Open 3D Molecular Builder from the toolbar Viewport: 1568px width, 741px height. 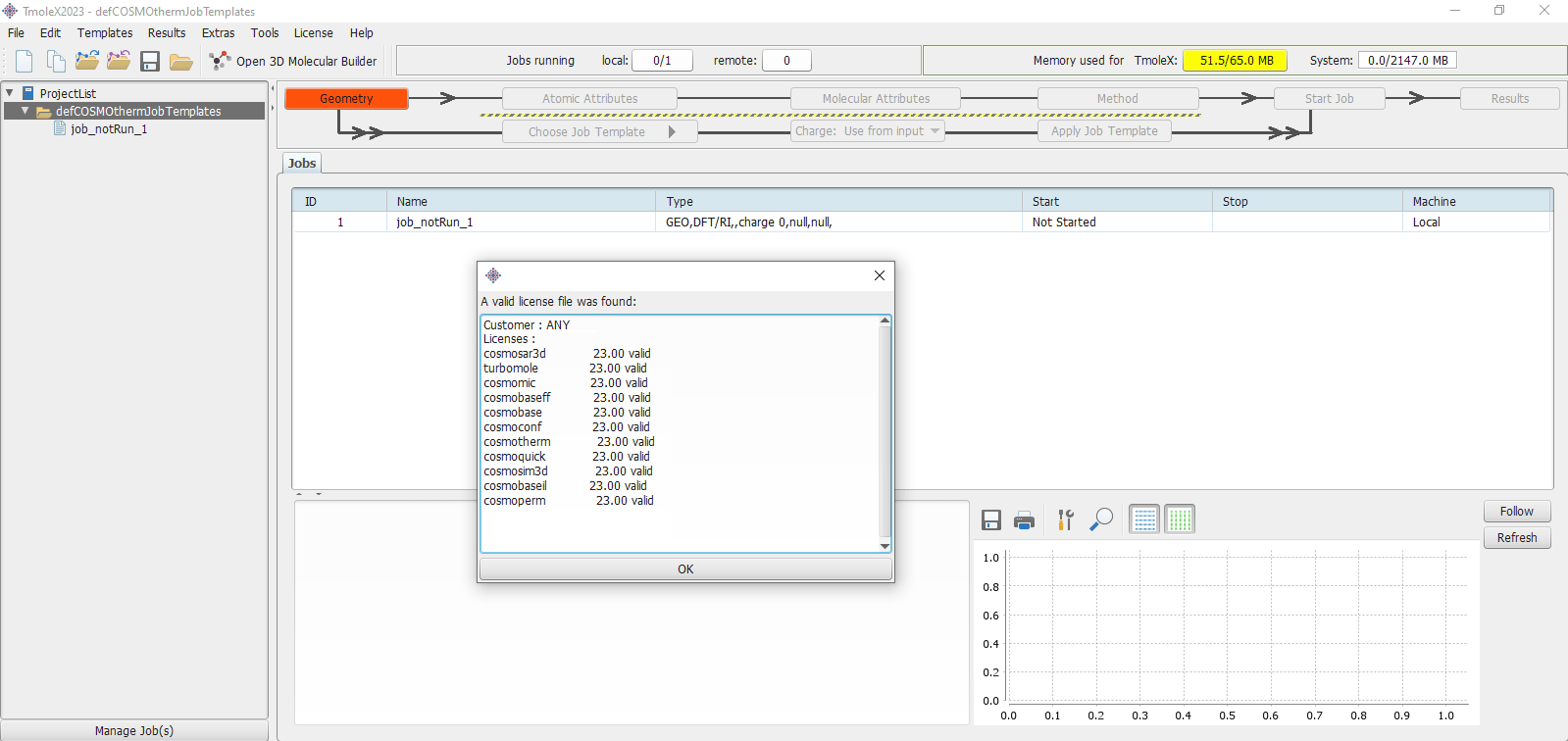coord(294,61)
